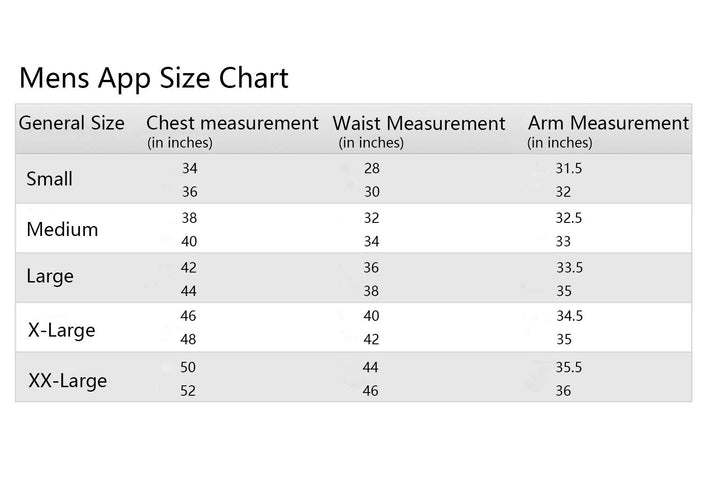The width and height of the screenshot is (720, 481).
Task: Click chest value 34 in Small row
Action: [190, 168]
